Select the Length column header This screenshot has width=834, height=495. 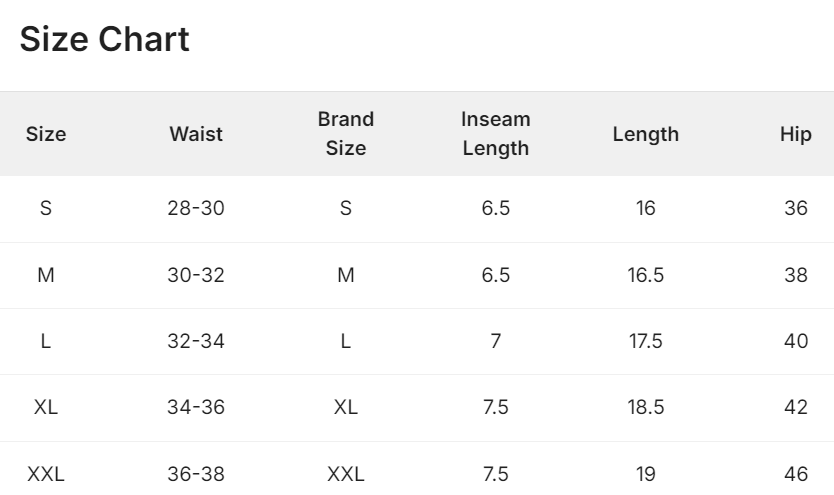coord(646,134)
